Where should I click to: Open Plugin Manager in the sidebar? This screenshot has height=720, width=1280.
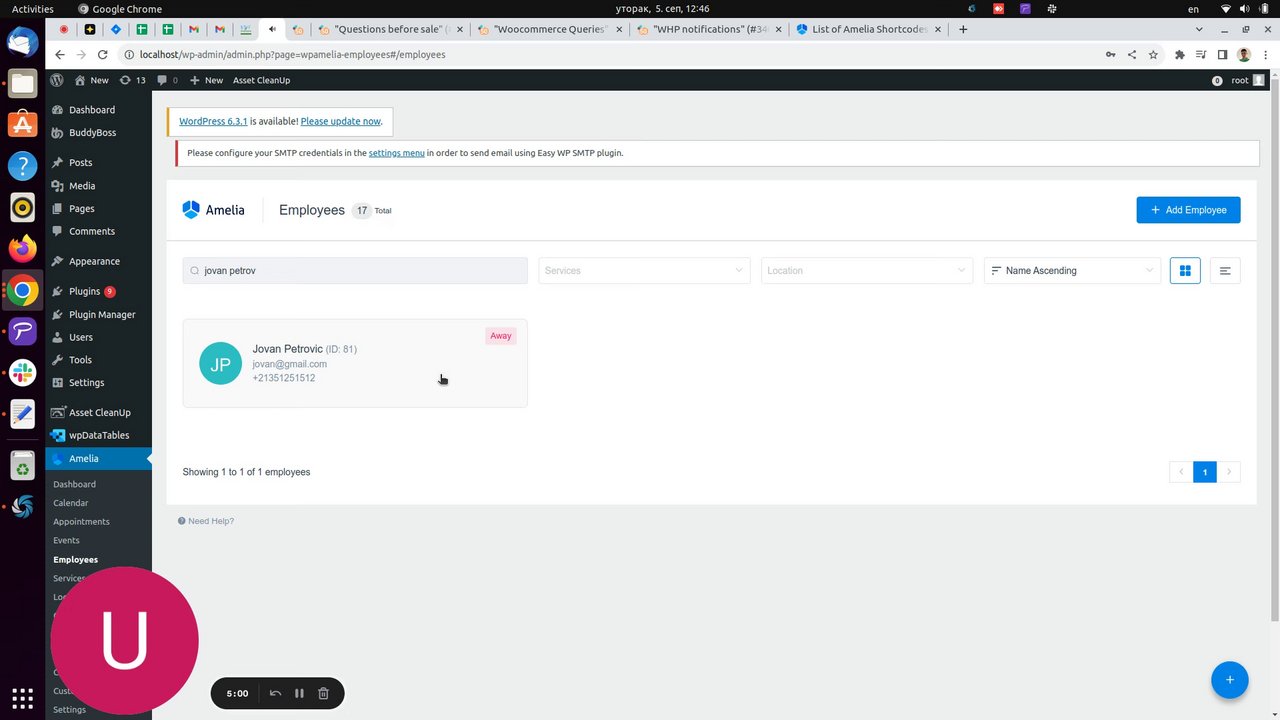tap(102, 314)
